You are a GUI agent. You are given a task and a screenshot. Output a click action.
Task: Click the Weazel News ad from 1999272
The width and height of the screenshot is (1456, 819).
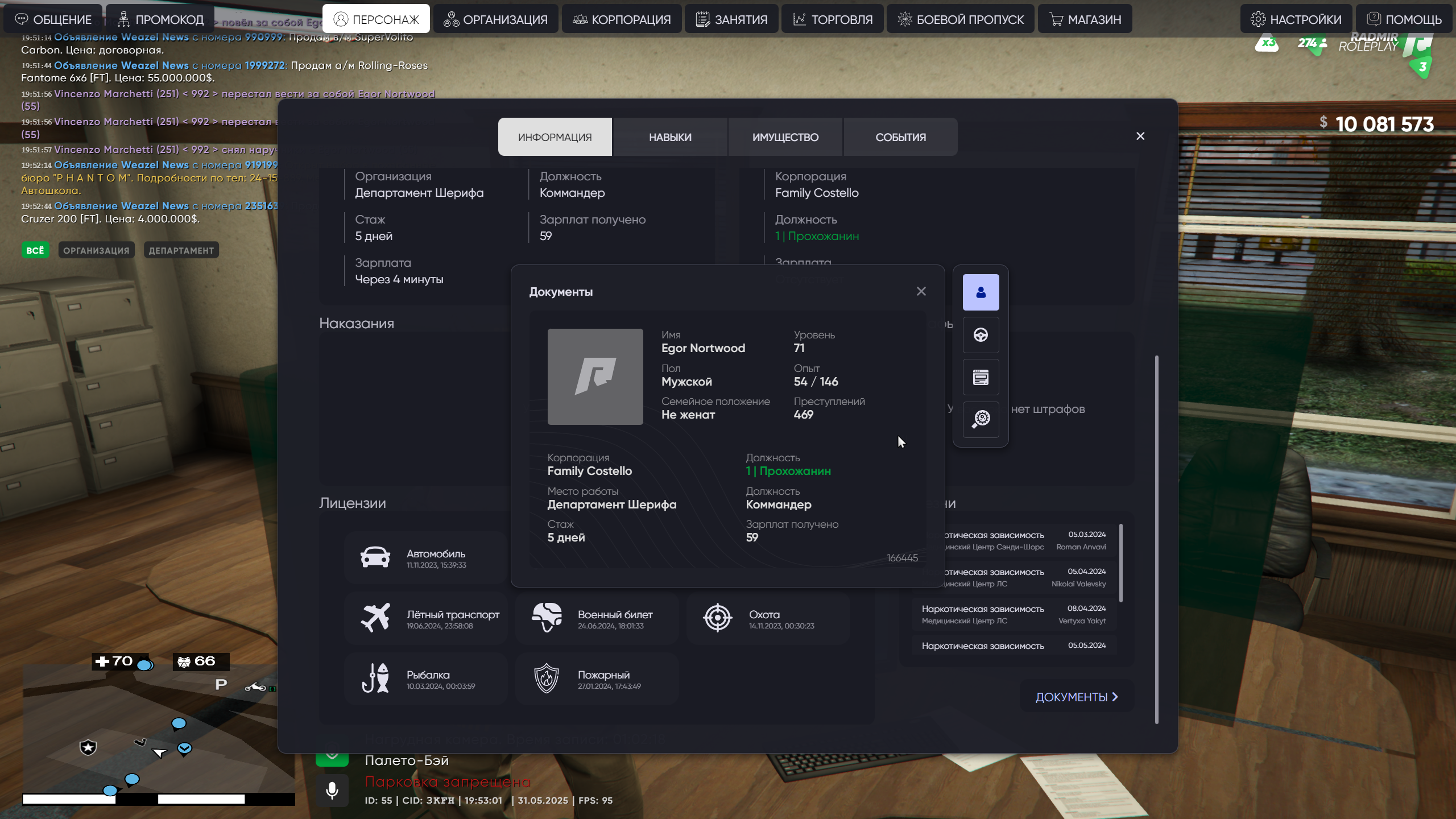click(225, 72)
